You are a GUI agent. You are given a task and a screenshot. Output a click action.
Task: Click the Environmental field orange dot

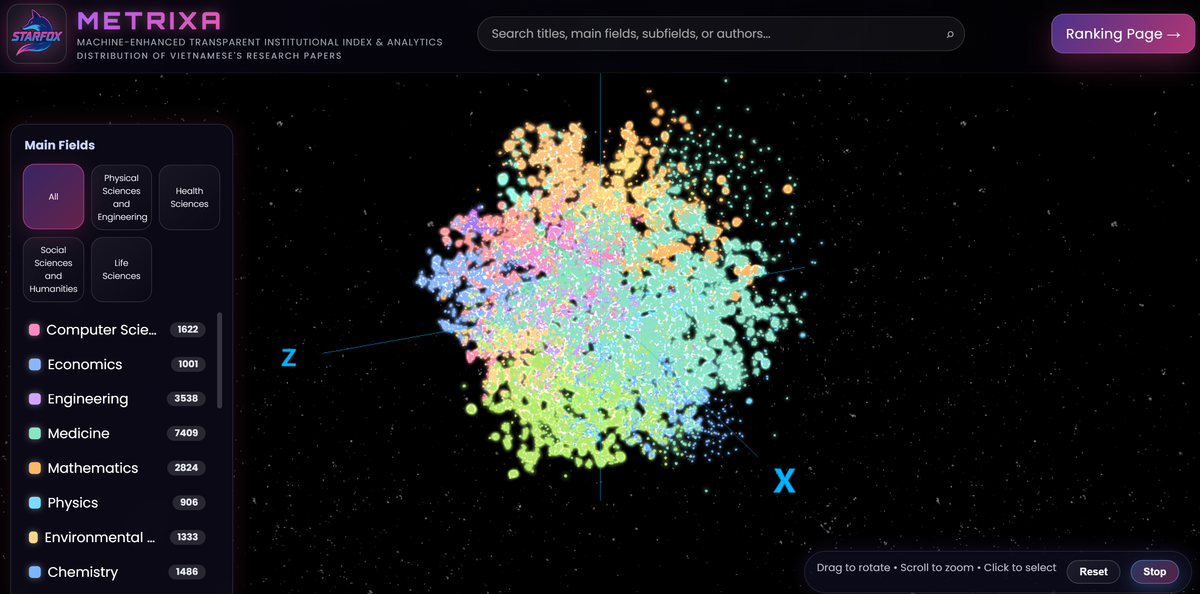34,537
